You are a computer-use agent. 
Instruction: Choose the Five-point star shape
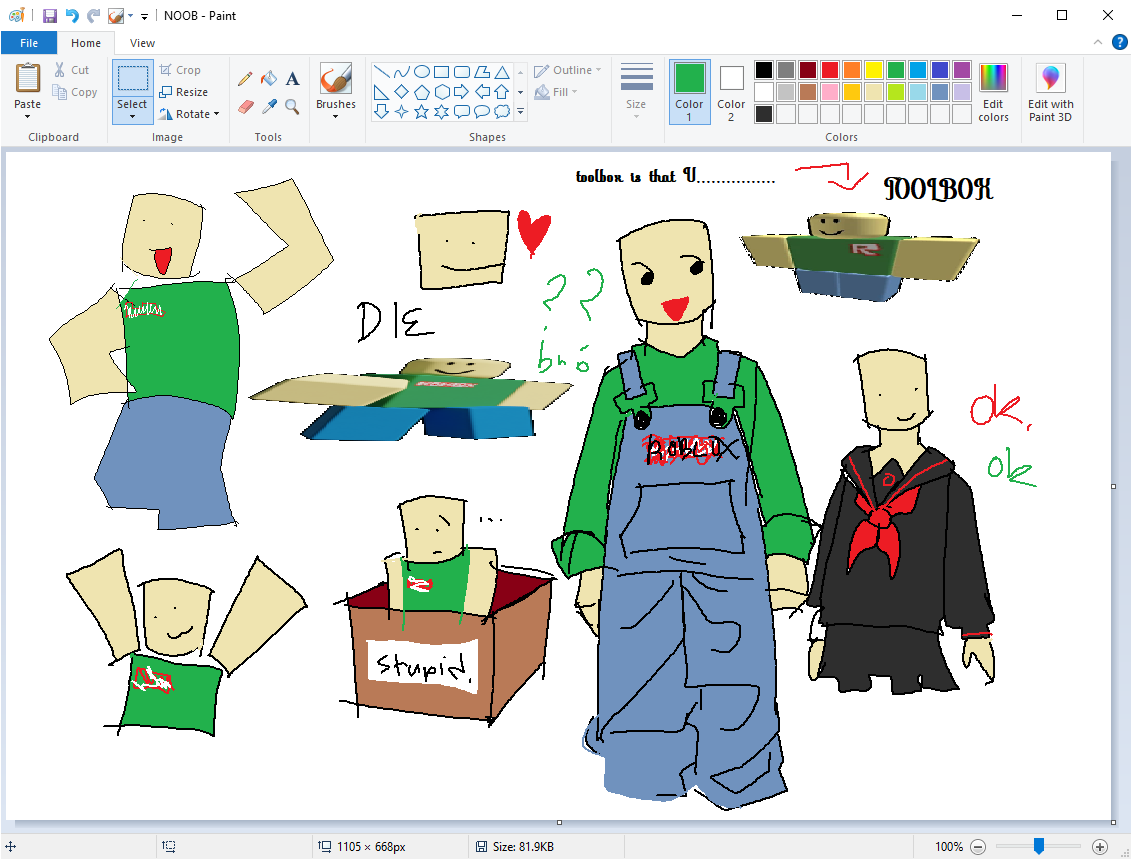pyautogui.click(x=422, y=111)
